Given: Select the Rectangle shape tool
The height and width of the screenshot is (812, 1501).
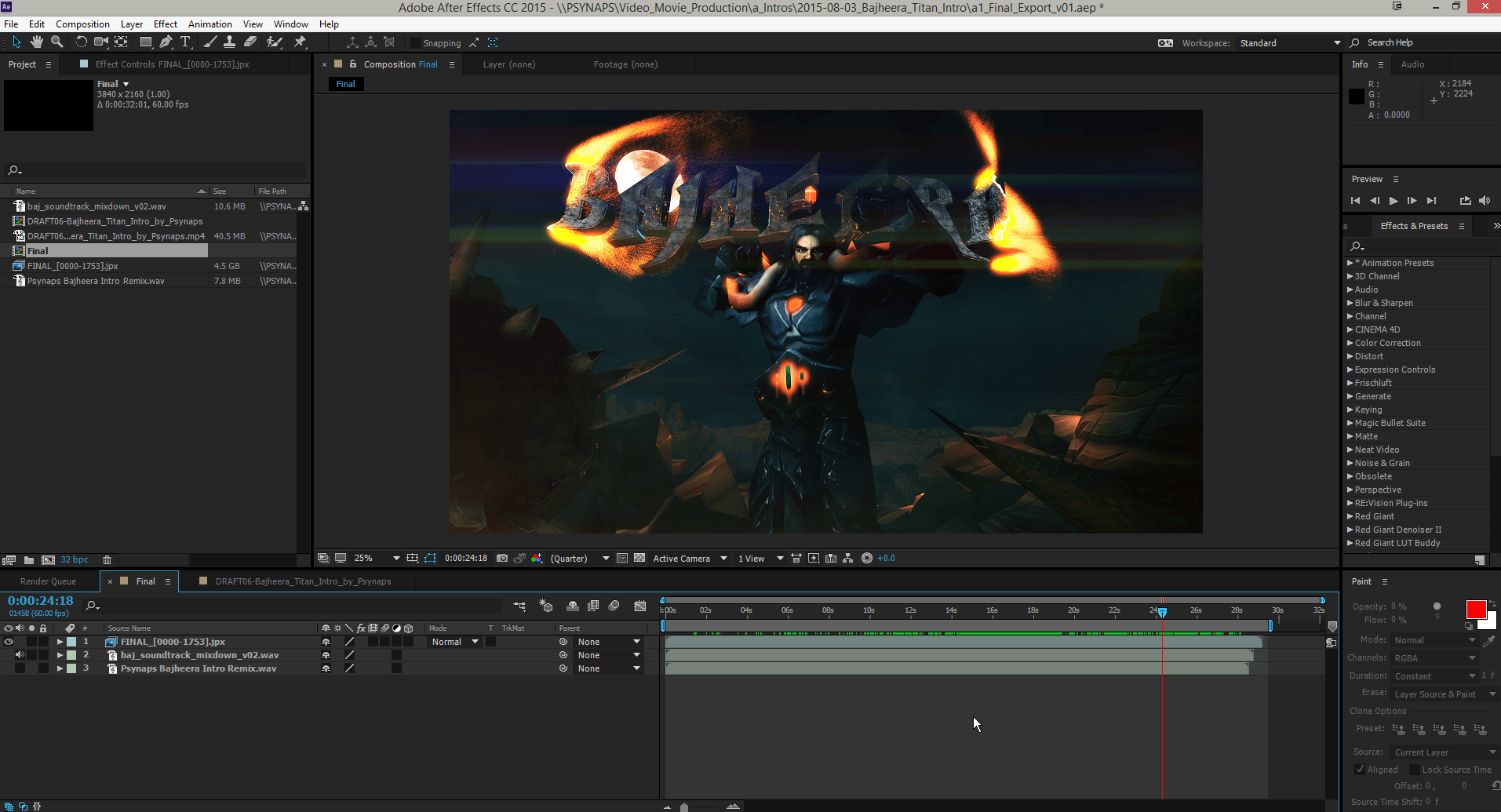Looking at the screenshot, I should (146, 42).
